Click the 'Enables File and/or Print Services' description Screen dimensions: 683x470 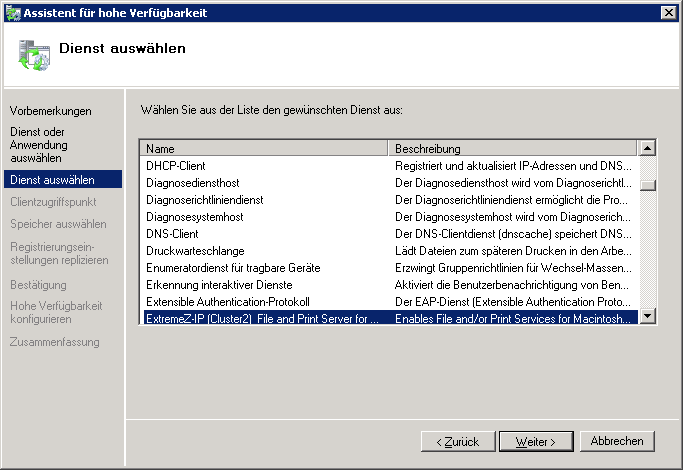(513, 318)
